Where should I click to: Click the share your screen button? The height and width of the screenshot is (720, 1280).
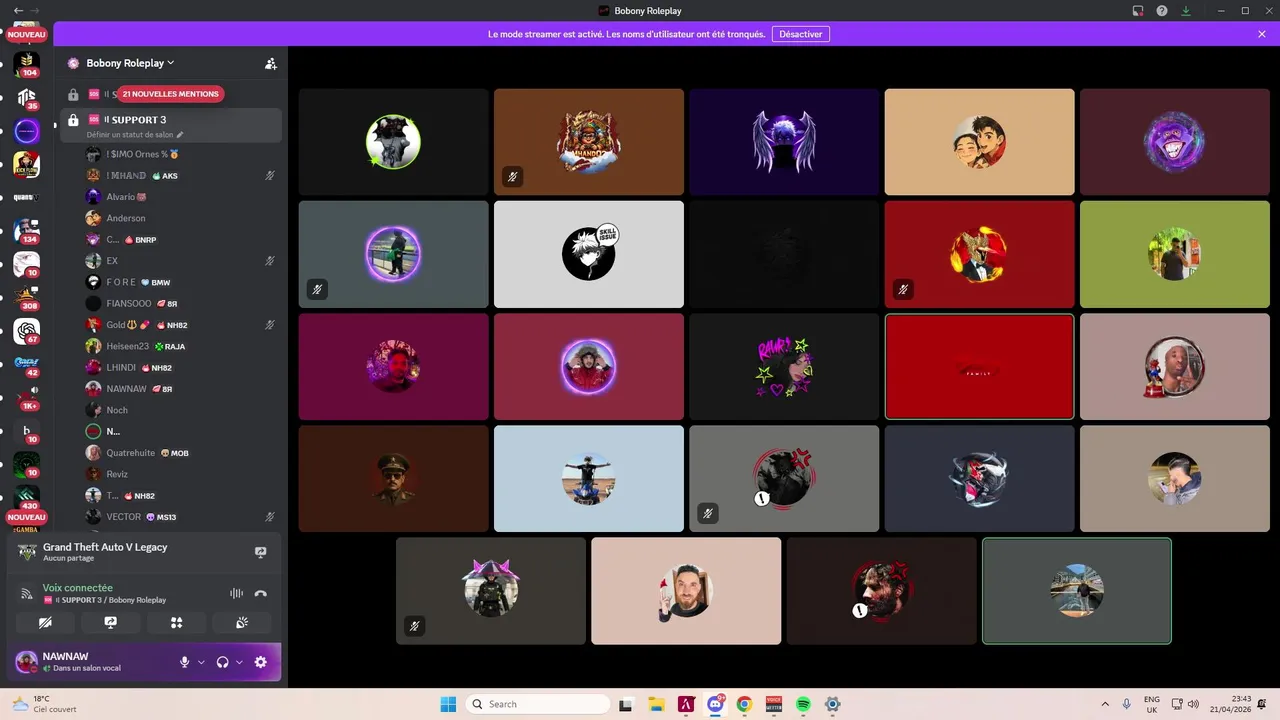pos(110,622)
